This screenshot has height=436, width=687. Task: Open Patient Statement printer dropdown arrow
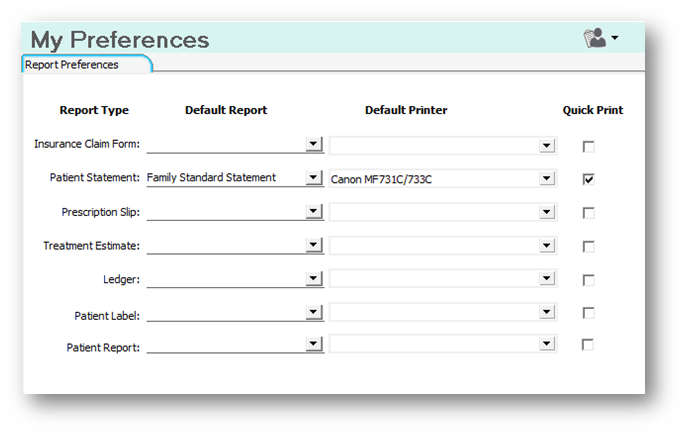pyautogui.click(x=546, y=179)
